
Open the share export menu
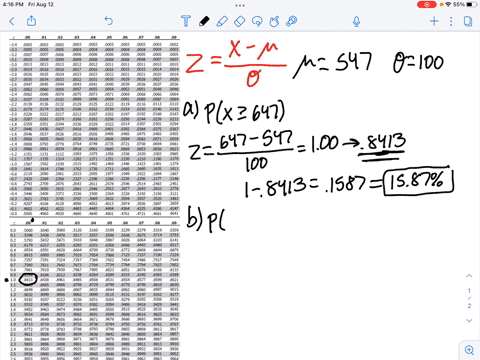point(31,21)
